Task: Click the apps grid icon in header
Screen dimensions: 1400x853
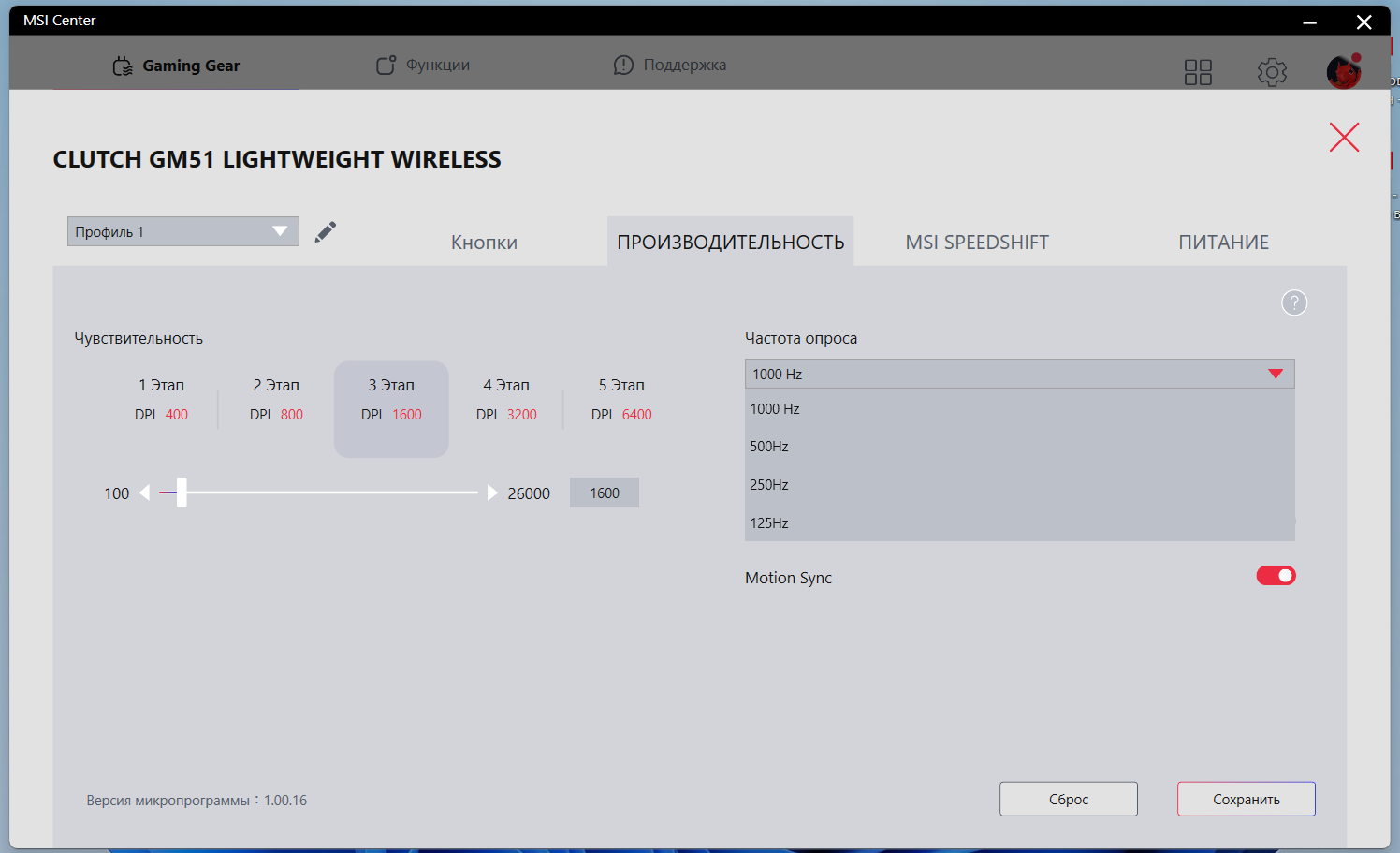Action: 1198,72
